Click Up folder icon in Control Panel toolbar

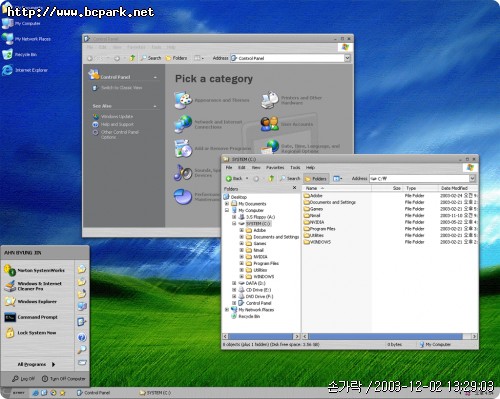click(132, 58)
